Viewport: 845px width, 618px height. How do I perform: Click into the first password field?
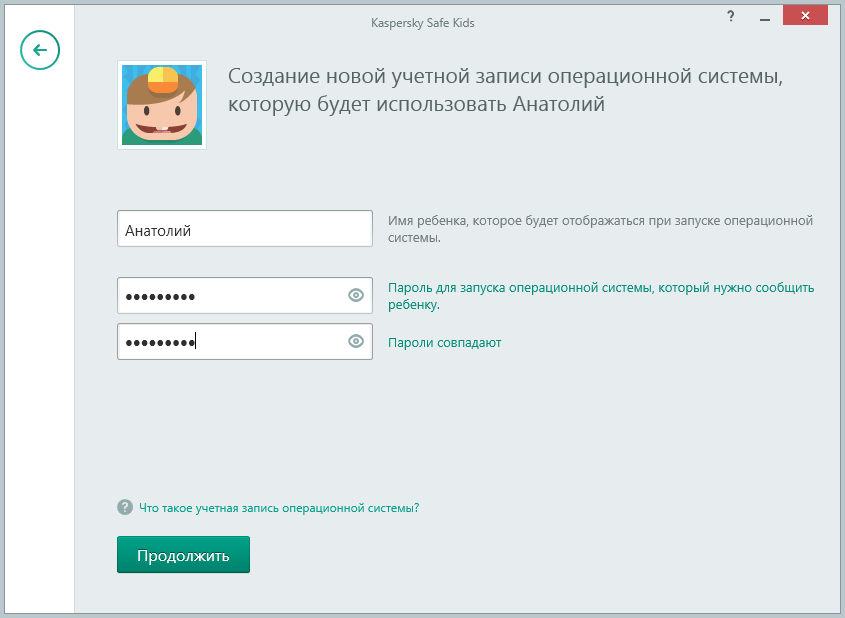tap(230, 296)
